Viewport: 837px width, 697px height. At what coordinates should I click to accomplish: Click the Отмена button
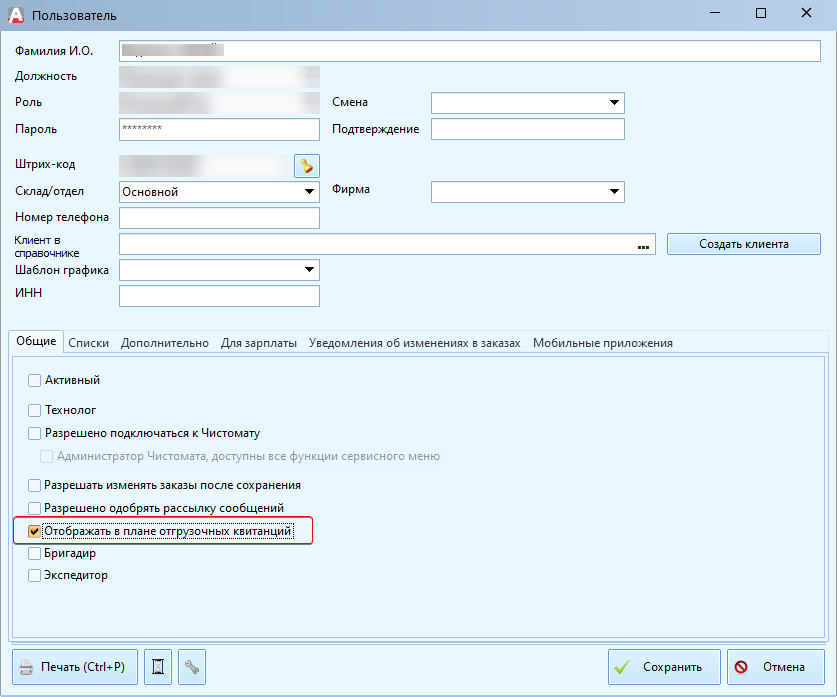[776, 667]
